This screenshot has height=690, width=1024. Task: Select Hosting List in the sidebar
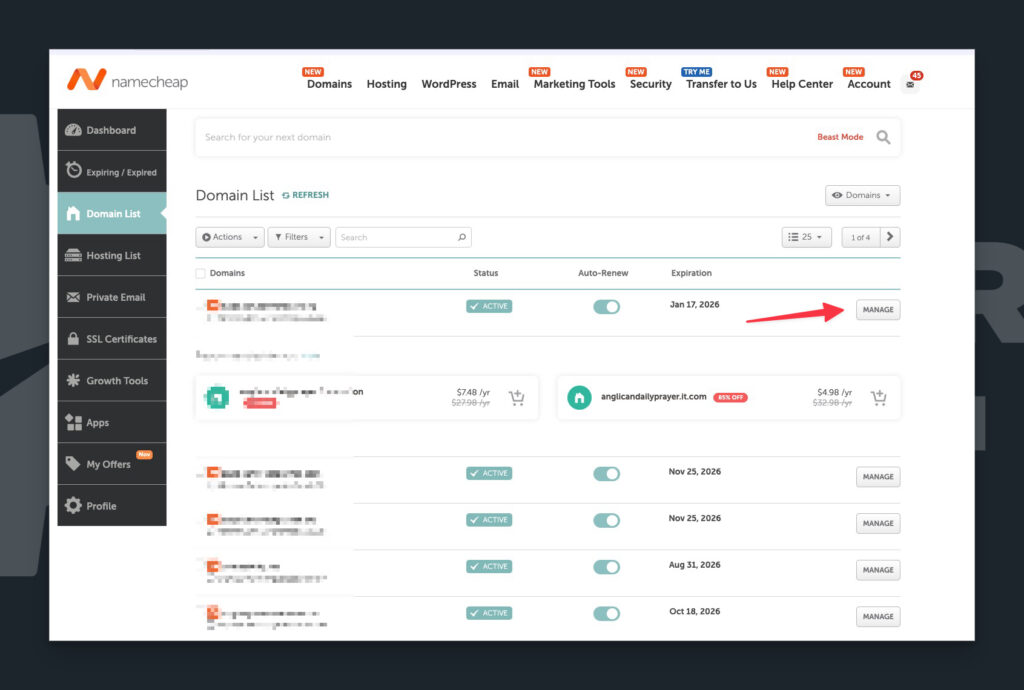tap(112, 256)
